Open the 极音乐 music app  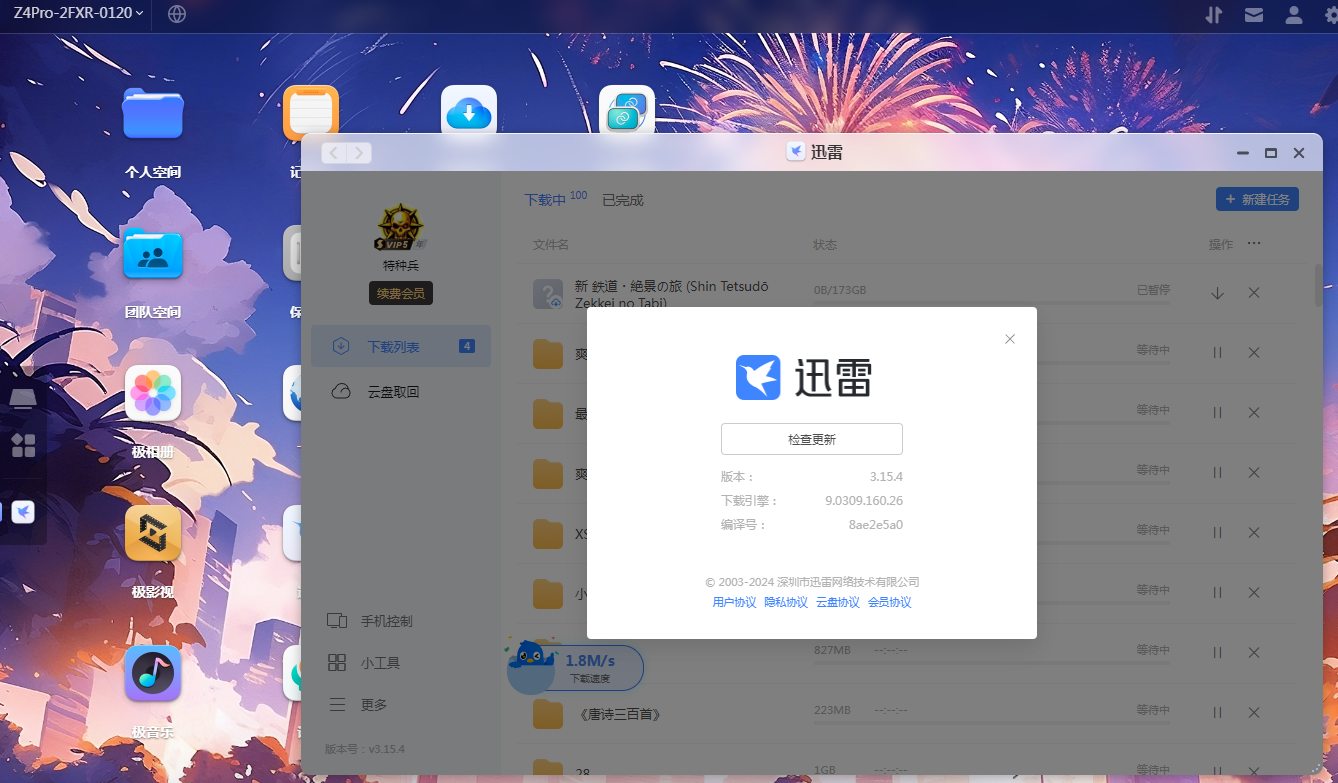[152, 673]
